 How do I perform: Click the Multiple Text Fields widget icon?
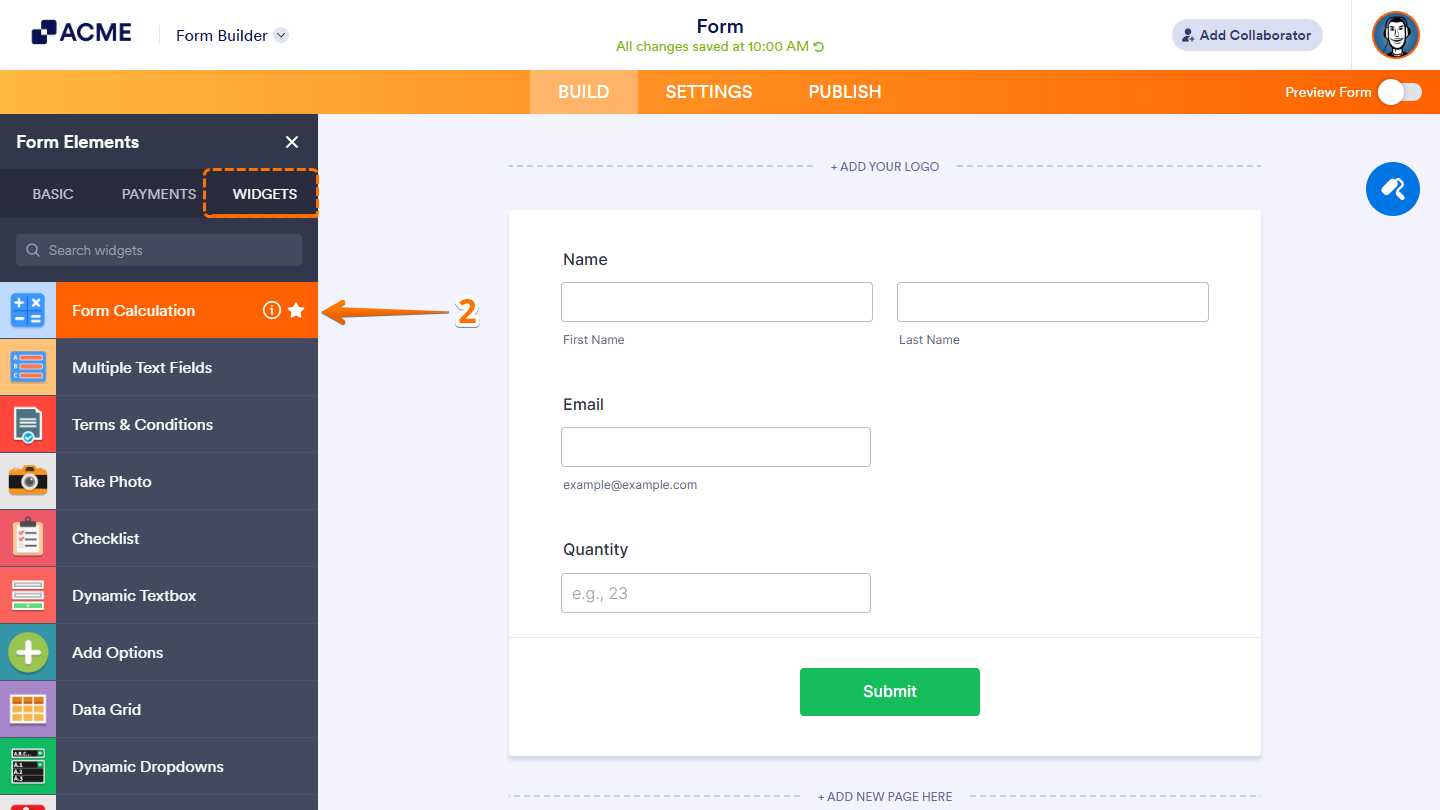tap(28, 367)
